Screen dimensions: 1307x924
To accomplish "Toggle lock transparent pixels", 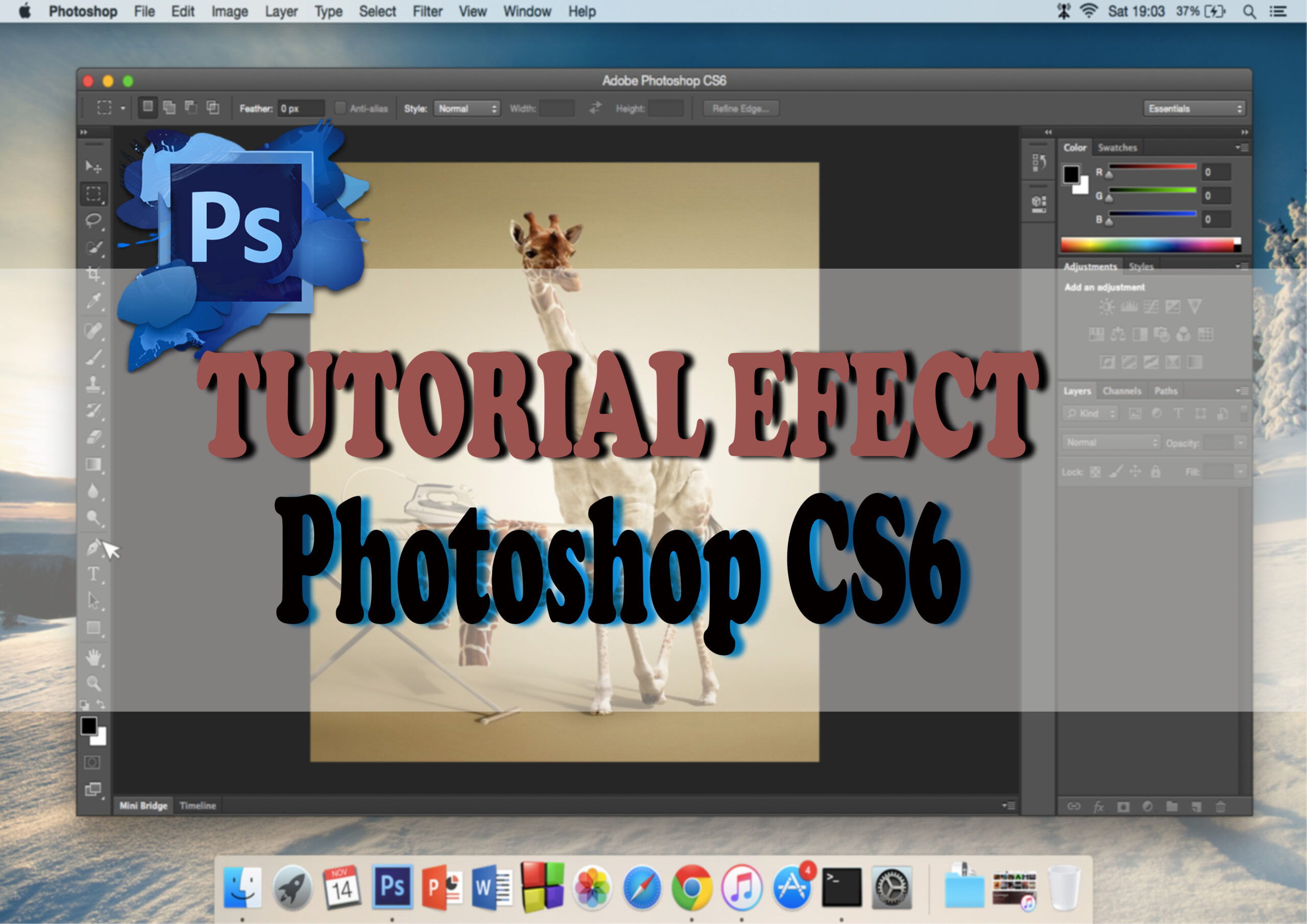I will pos(1095,472).
